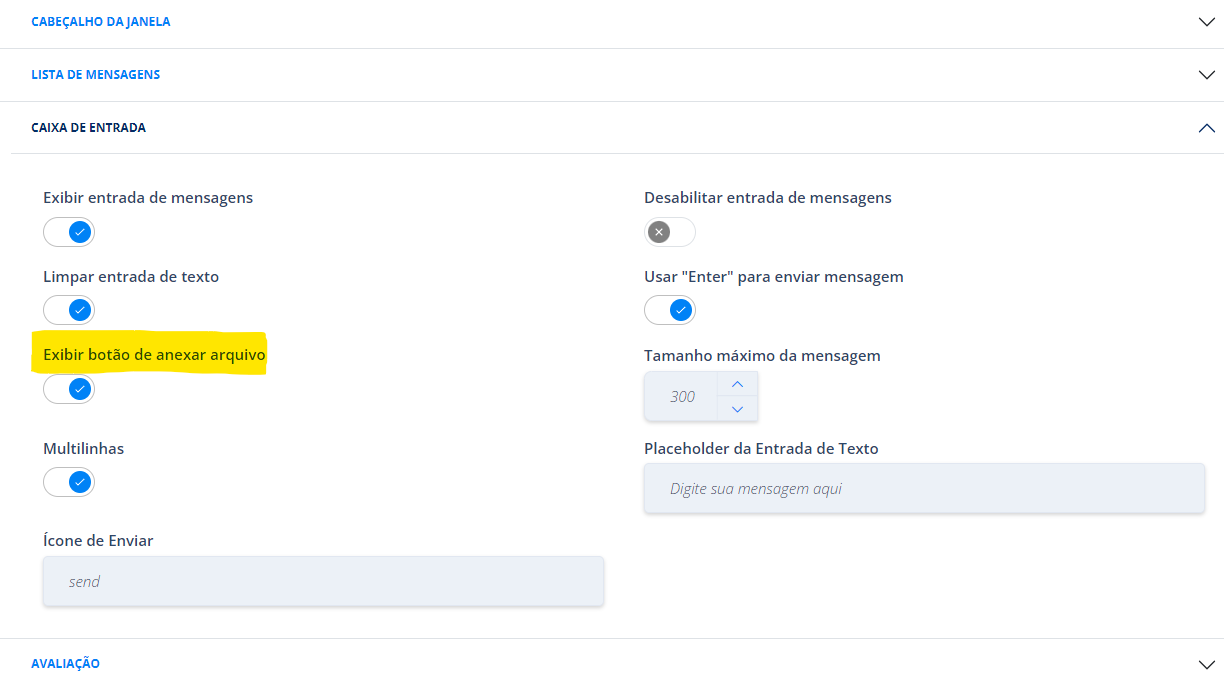
Task: Collapse Caixa de Entrada chevron arrow
Action: tap(1206, 128)
